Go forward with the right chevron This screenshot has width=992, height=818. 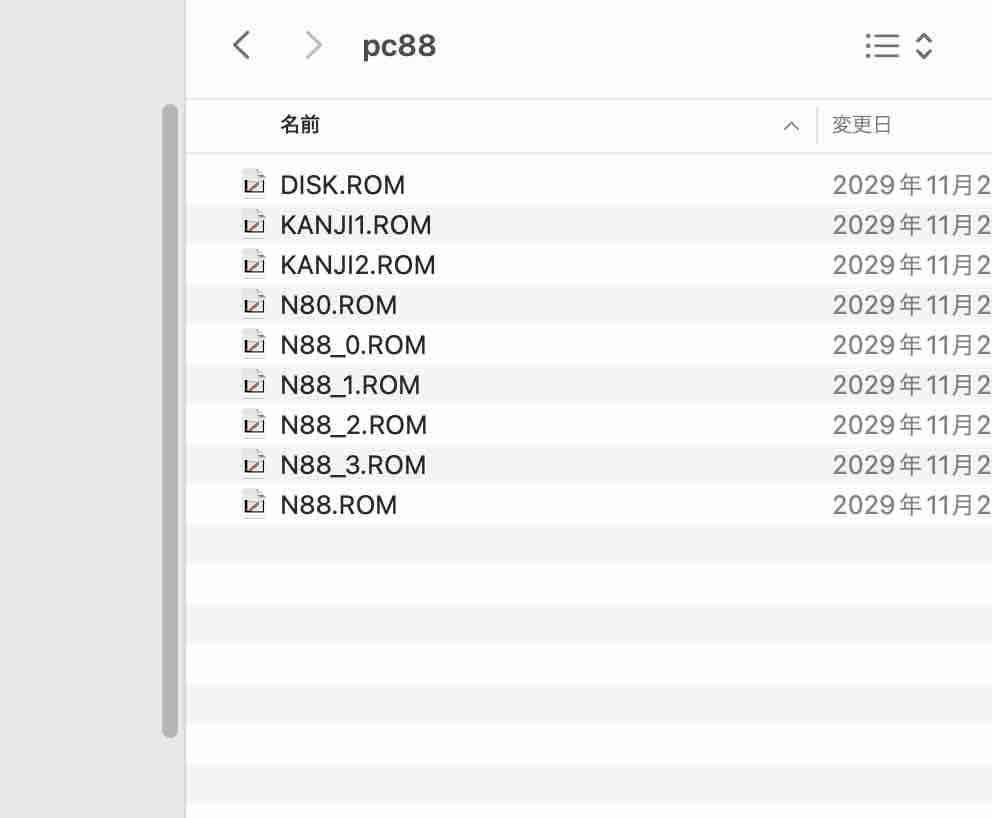coord(313,46)
